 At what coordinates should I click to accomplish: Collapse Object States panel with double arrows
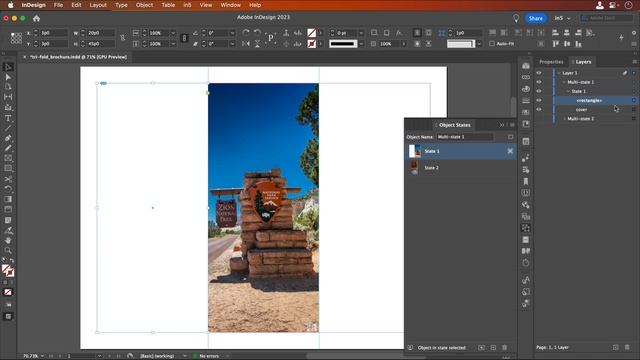pos(502,125)
